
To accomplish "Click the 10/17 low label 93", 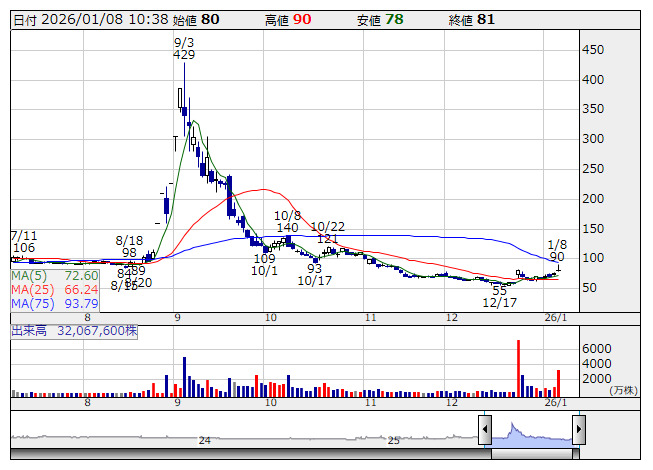I will click(314, 269).
